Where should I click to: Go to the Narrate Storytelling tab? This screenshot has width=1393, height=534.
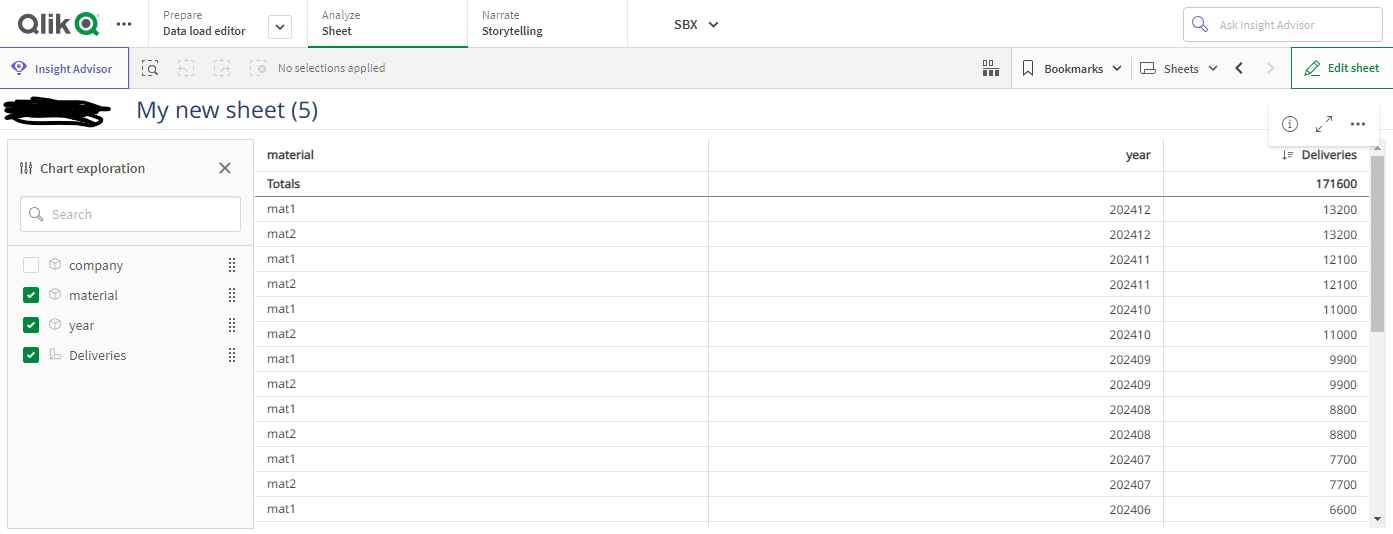click(547, 23)
